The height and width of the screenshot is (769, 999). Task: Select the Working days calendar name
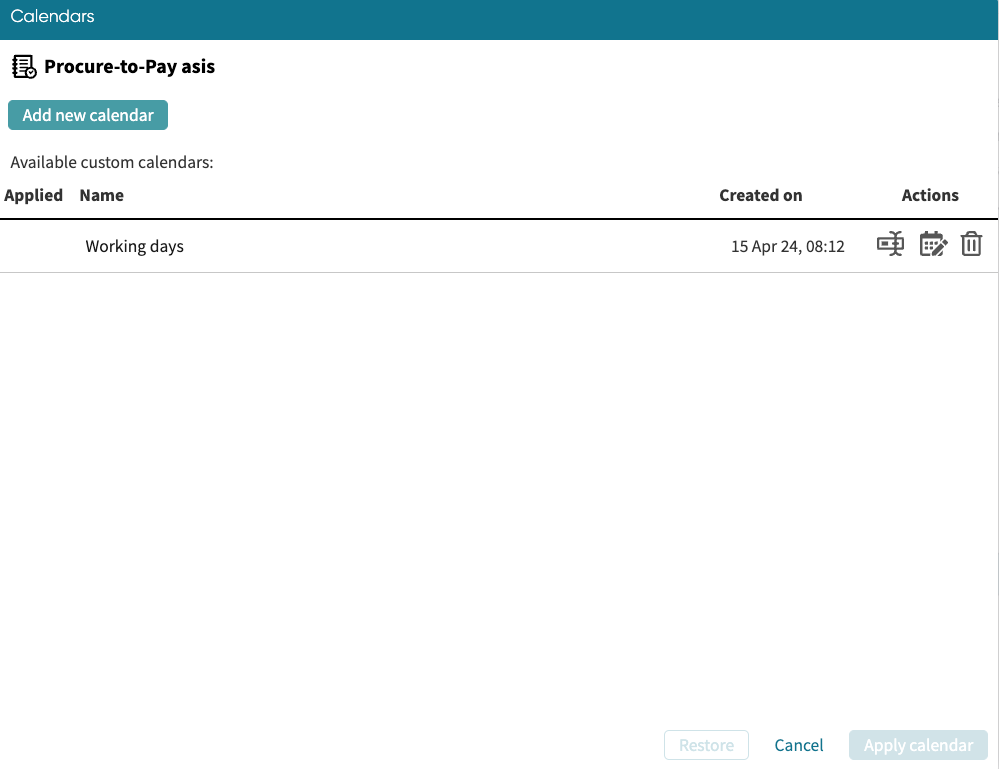(x=134, y=246)
